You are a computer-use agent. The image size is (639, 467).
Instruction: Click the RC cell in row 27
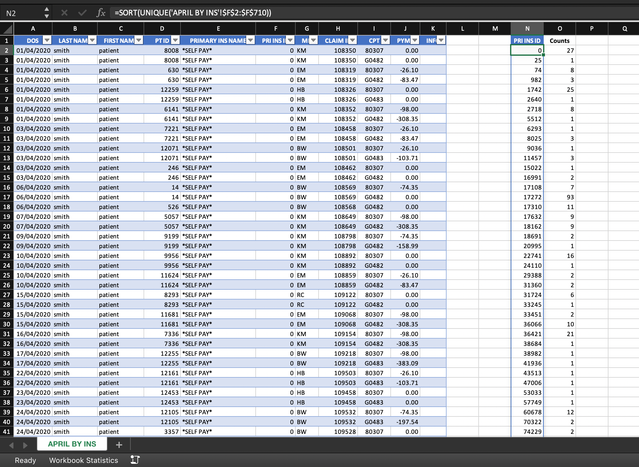tap(307, 295)
